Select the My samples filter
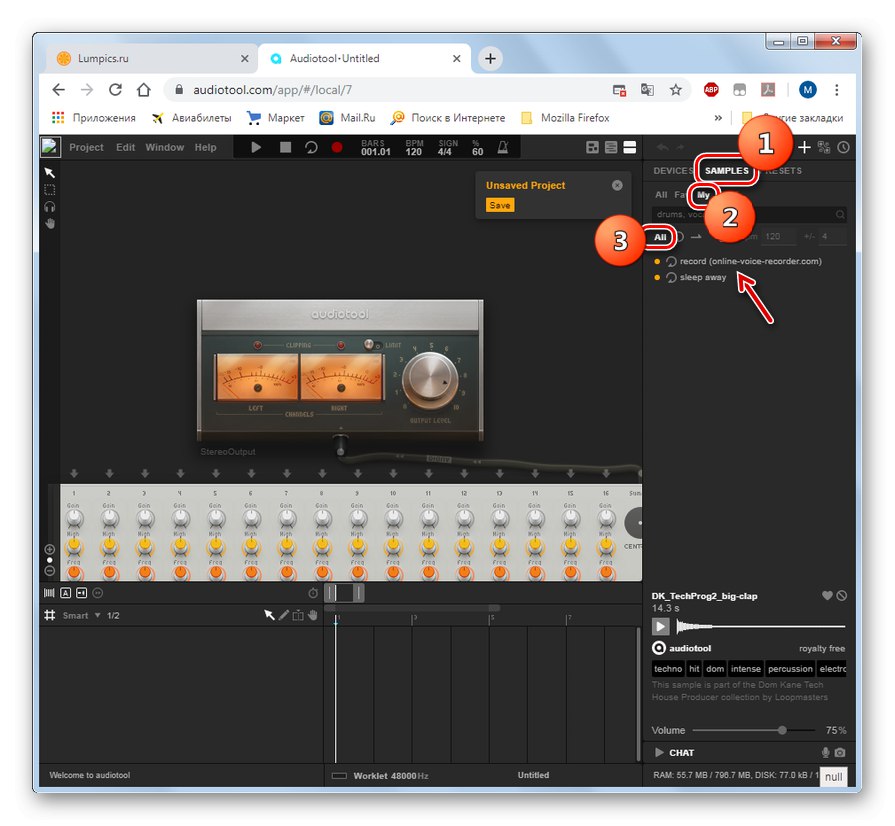895x826 pixels. click(x=703, y=195)
